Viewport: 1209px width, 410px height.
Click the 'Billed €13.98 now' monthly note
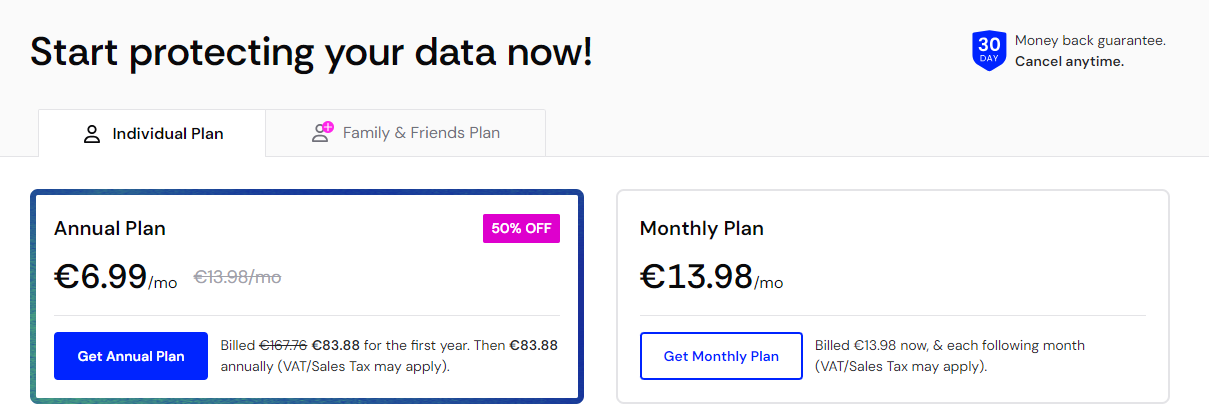pos(949,356)
